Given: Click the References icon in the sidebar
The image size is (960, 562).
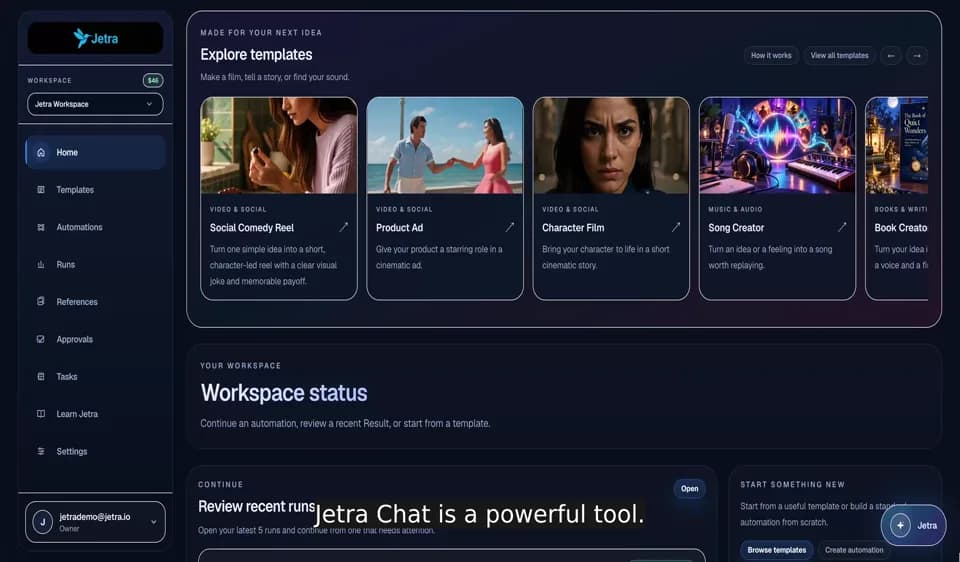Looking at the screenshot, I should [x=41, y=301].
